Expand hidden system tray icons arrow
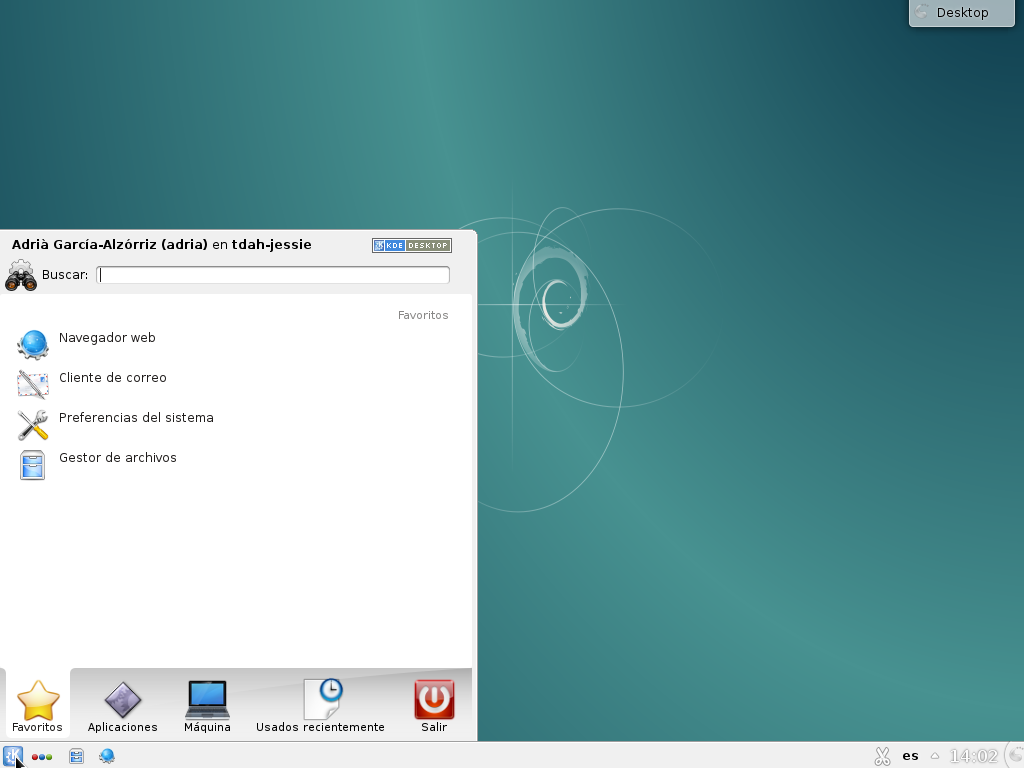The width and height of the screenshot is (1024, 768). click(x=935, y=756)
